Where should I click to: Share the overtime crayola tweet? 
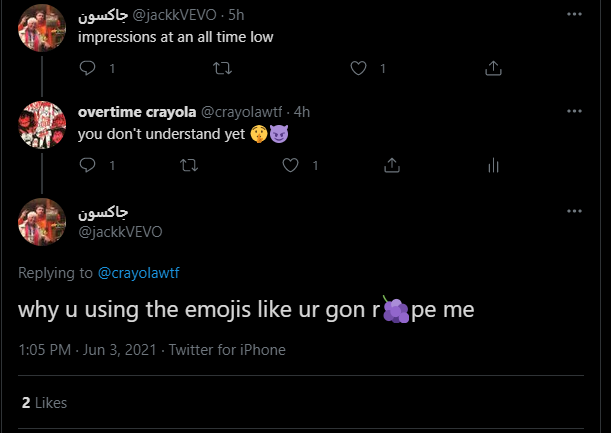(x=392, y=165)
